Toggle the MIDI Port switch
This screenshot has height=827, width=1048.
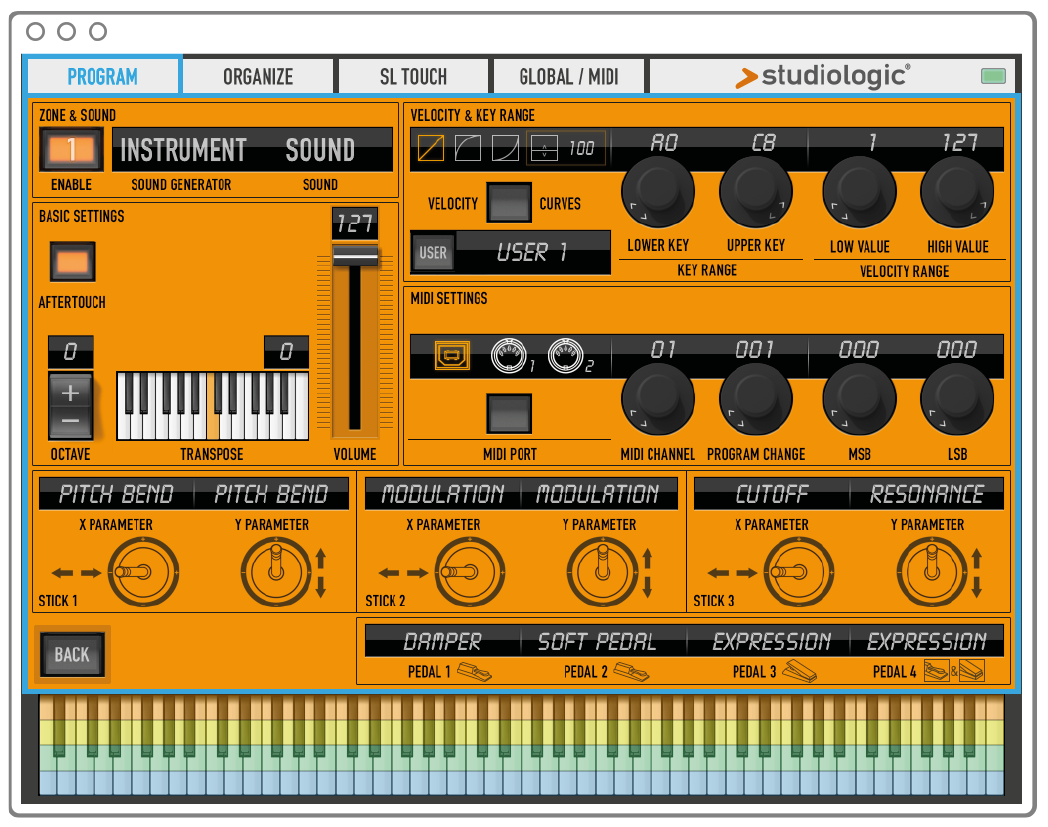(509, 414)
